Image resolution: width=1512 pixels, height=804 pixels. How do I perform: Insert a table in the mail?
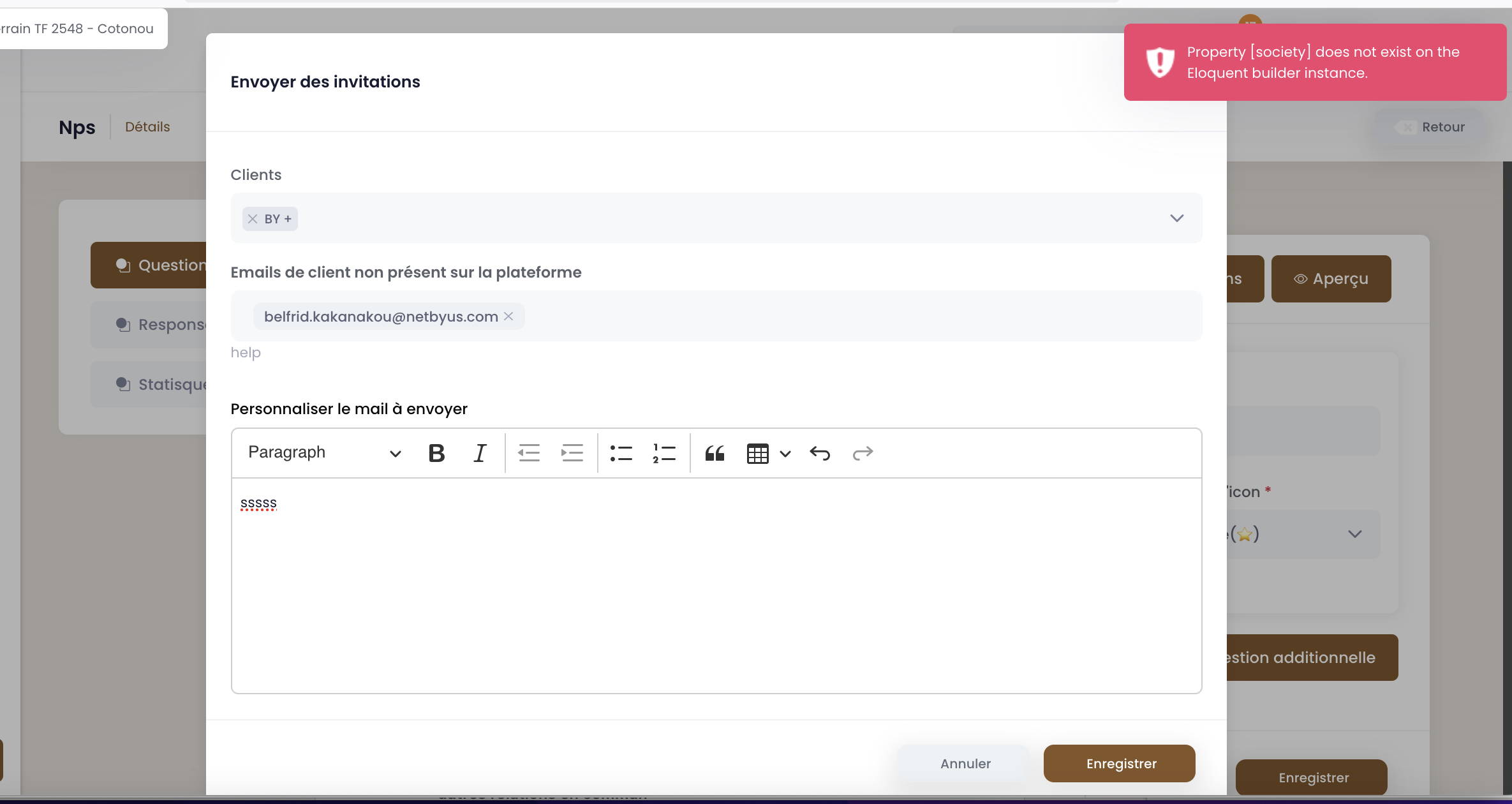757,454
